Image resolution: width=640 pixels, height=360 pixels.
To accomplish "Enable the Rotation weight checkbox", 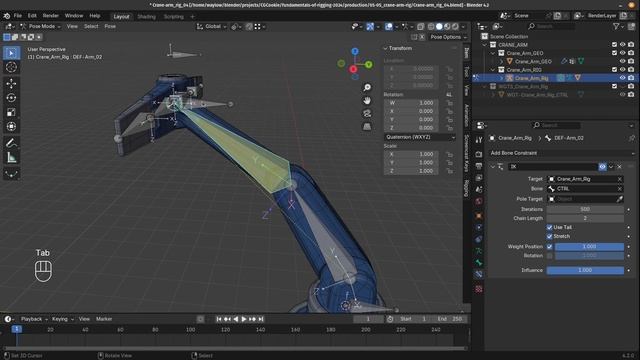I will [549, 256].
